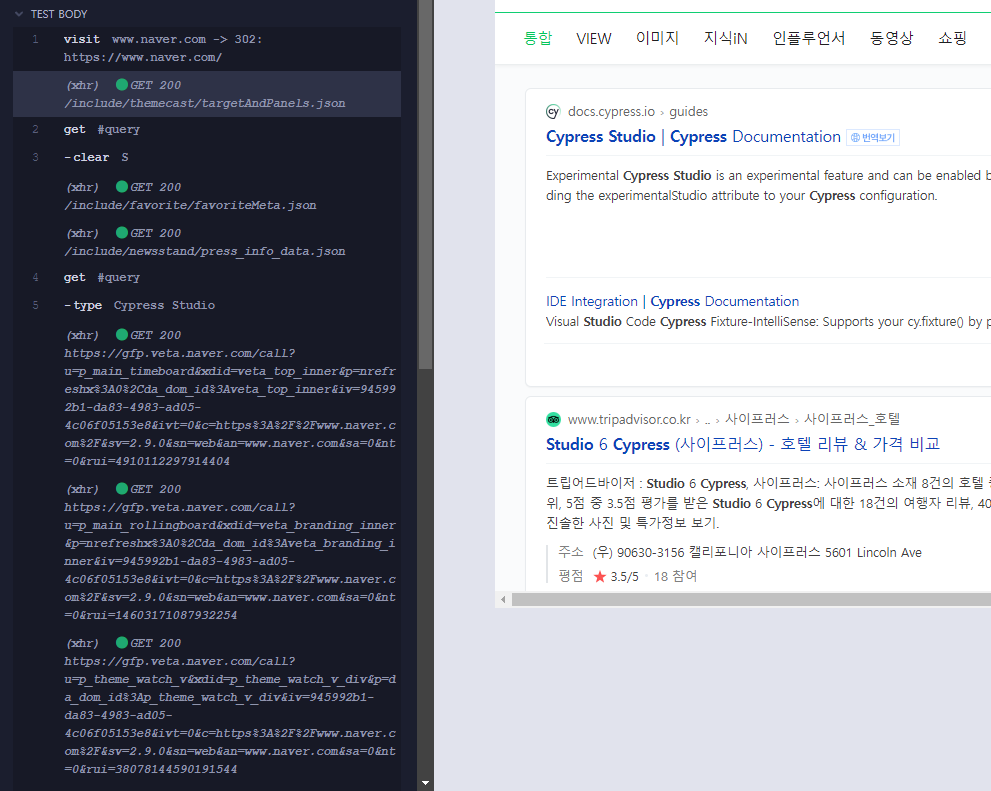The height and width of the screenshot is (791, 991).
Task: Click the Cypress Studio result description text
Action: point(768,186)
